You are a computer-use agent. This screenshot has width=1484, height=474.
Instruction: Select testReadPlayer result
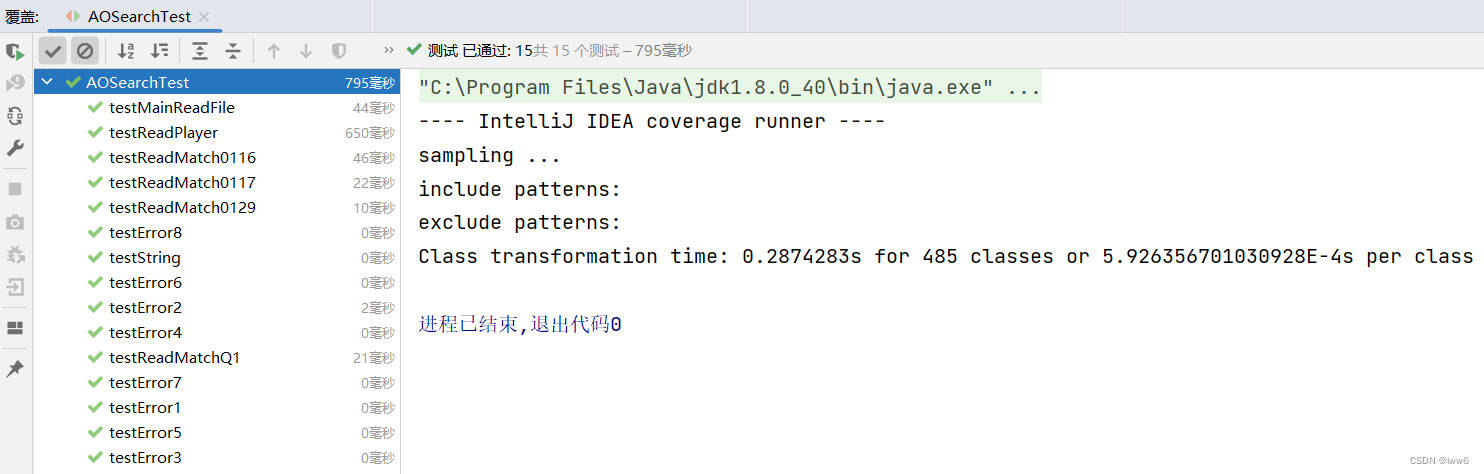pyautogui.click(x=216, y=132)
